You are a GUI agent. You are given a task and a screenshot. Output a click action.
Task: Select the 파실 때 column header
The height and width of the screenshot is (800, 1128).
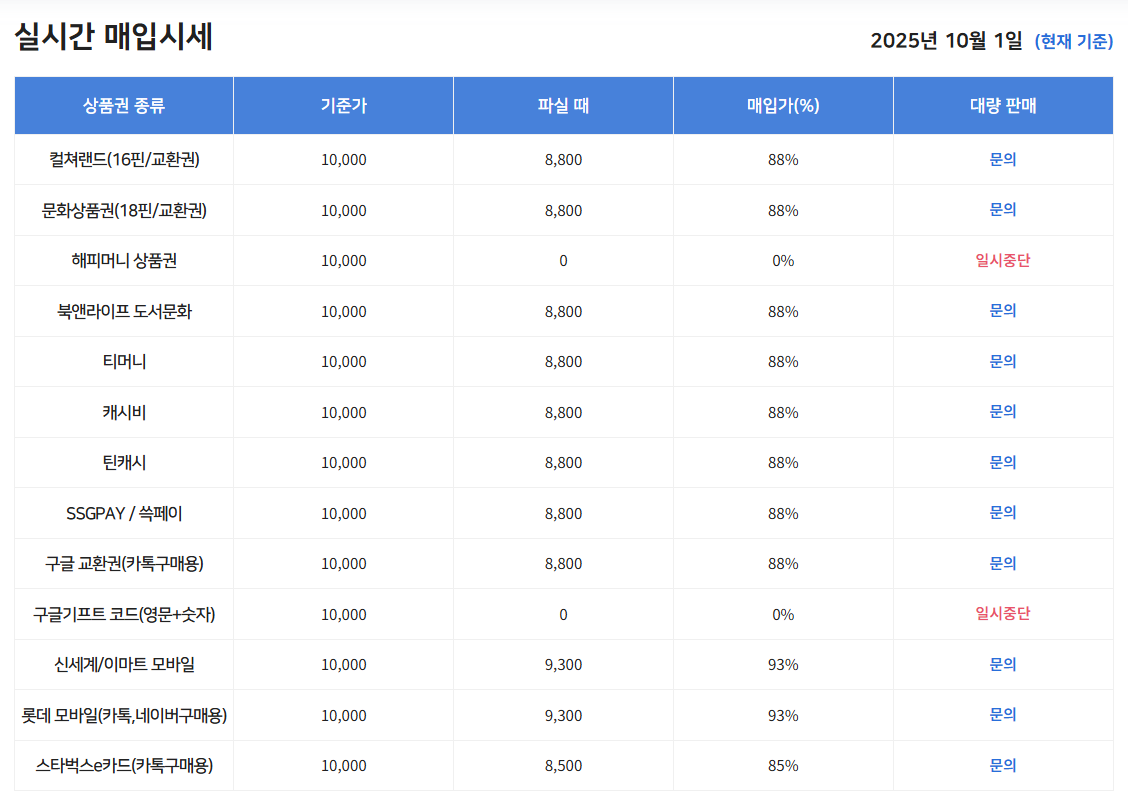click(563, 106)
